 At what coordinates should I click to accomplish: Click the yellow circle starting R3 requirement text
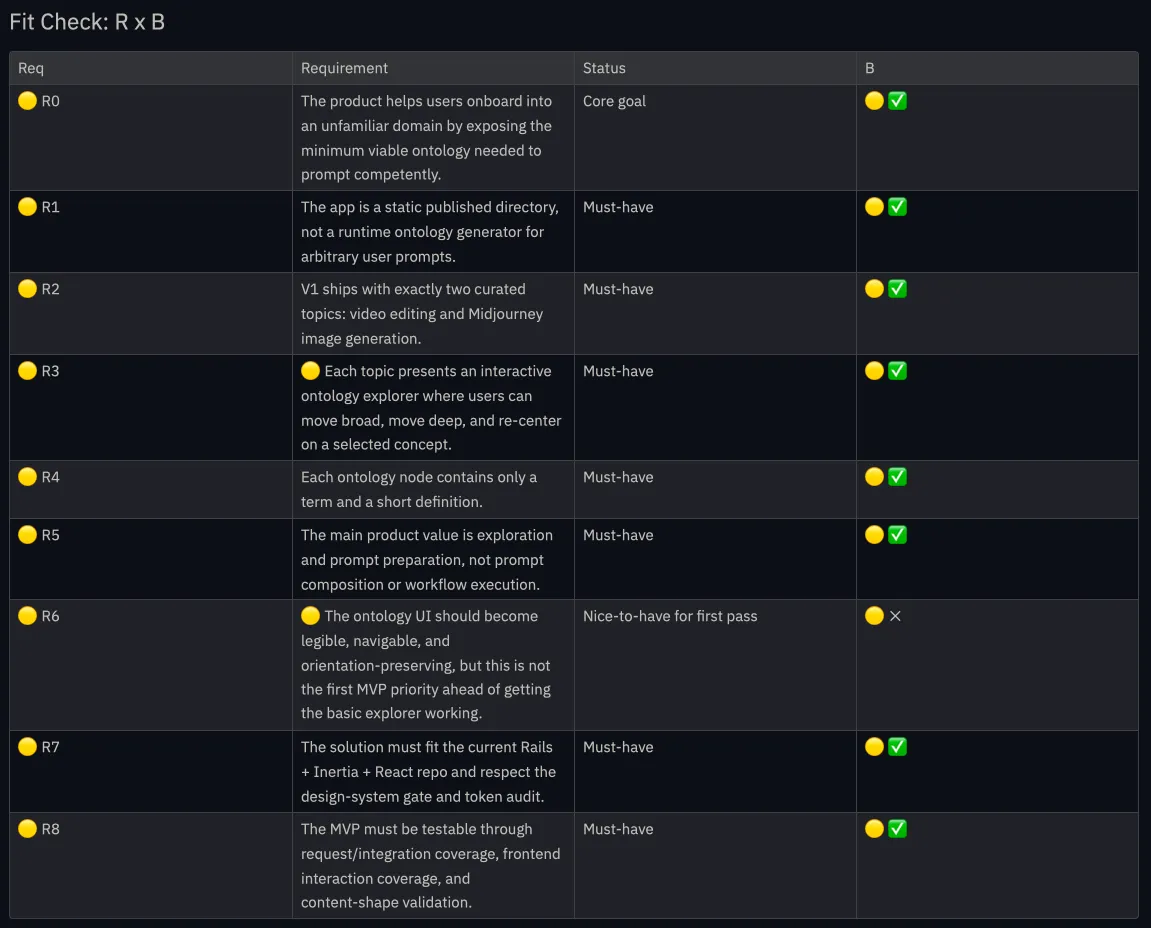click(x=311, y=371)
